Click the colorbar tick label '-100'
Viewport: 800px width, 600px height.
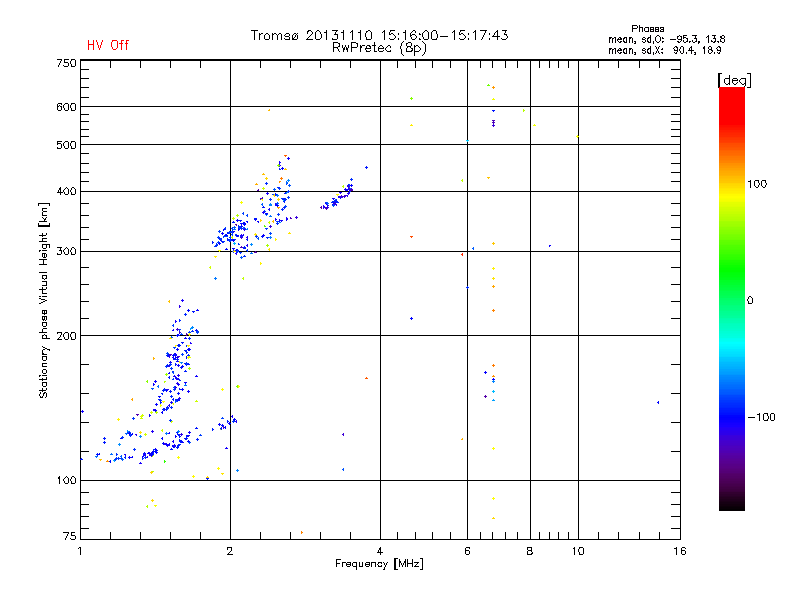point(762,417)
